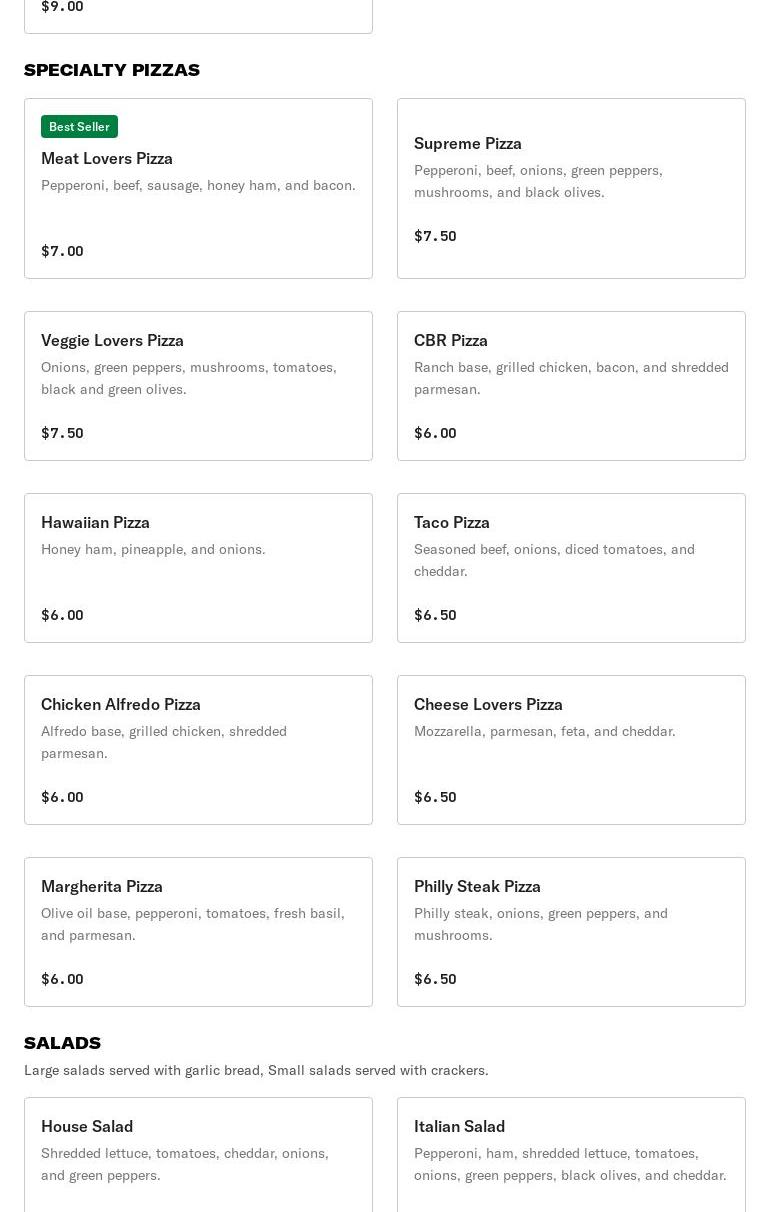Click the Philly Steak Pizza $6.50 price

pyautogui.click(x=435, y=979)
